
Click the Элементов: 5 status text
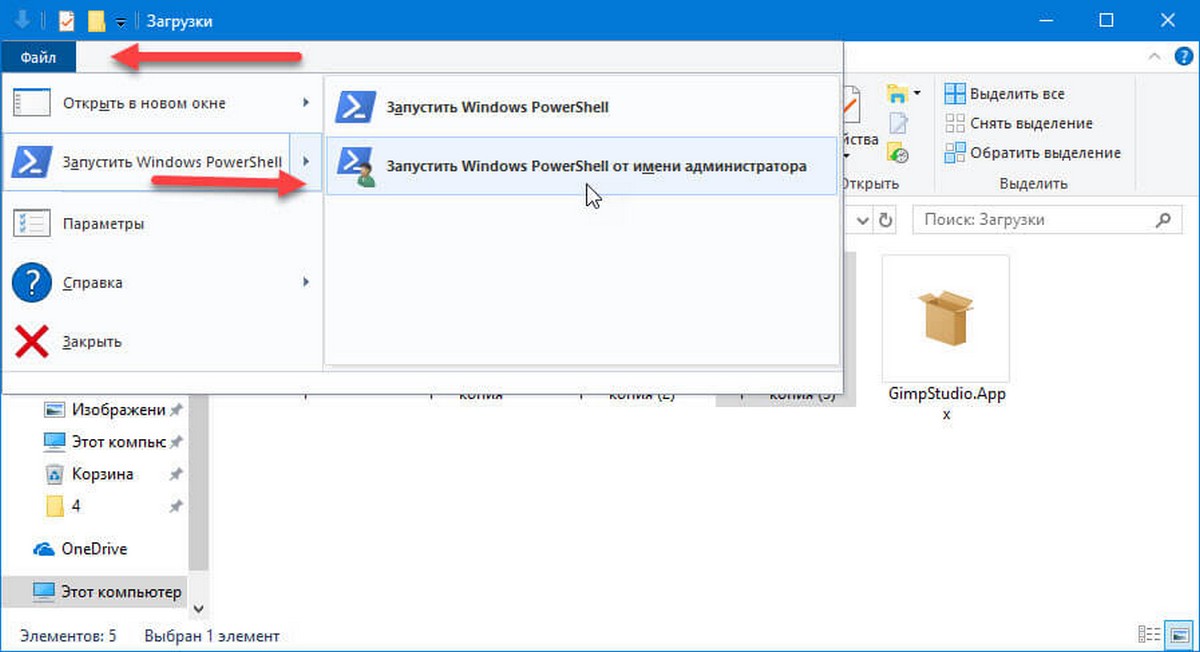pyautogui.click(x=68, y=636)
